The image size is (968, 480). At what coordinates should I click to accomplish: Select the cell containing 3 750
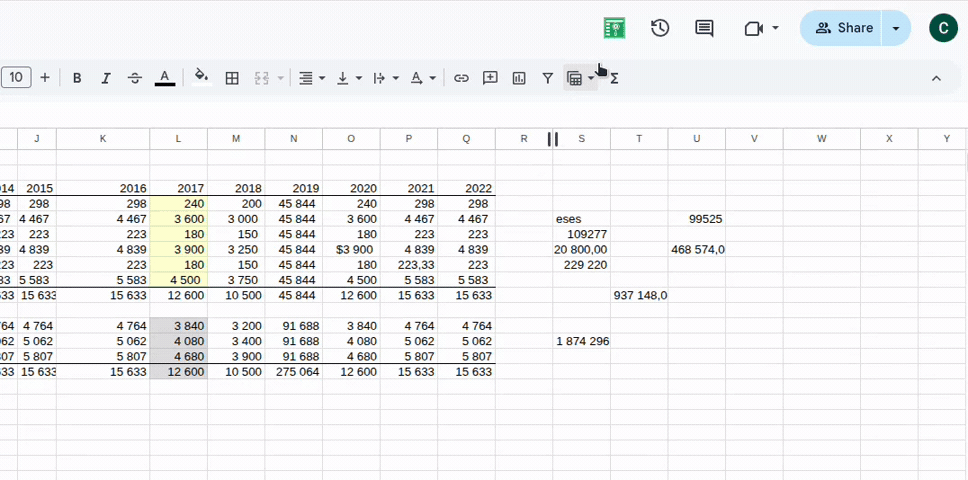(236, 280)
